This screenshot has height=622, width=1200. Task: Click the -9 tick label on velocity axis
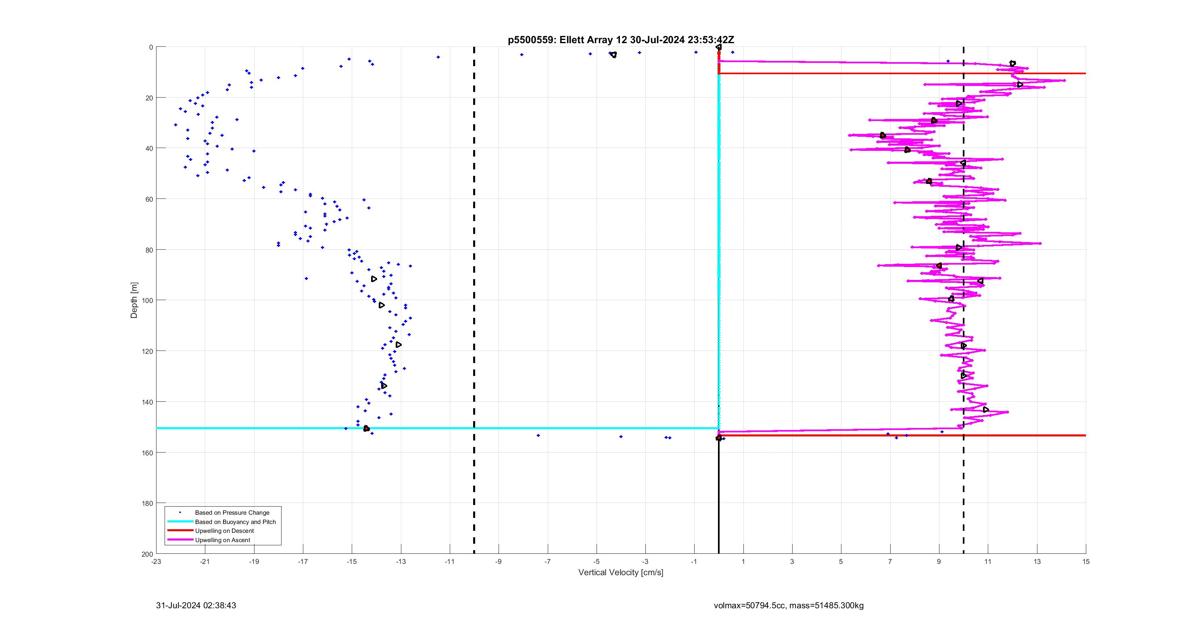tap(499, 561)
